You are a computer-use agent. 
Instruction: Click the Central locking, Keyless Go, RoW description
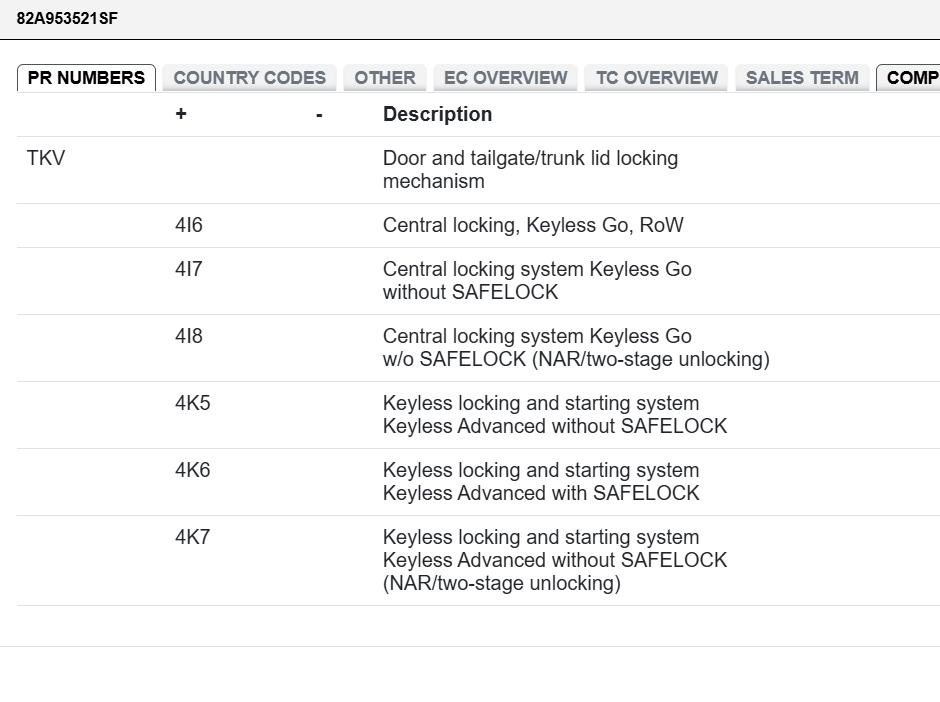click(533, 225)
